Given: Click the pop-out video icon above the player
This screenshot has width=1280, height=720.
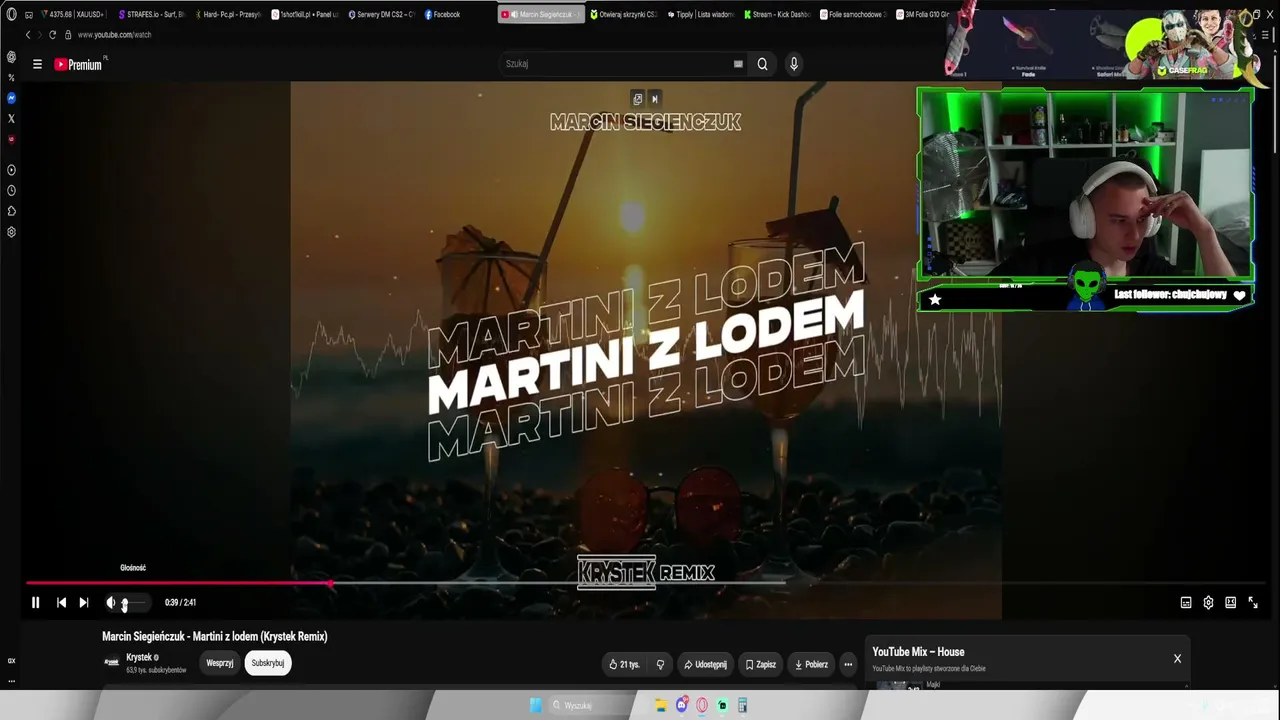Looking at the screenshot, I should pyautogui.click(x=638, y=99).
